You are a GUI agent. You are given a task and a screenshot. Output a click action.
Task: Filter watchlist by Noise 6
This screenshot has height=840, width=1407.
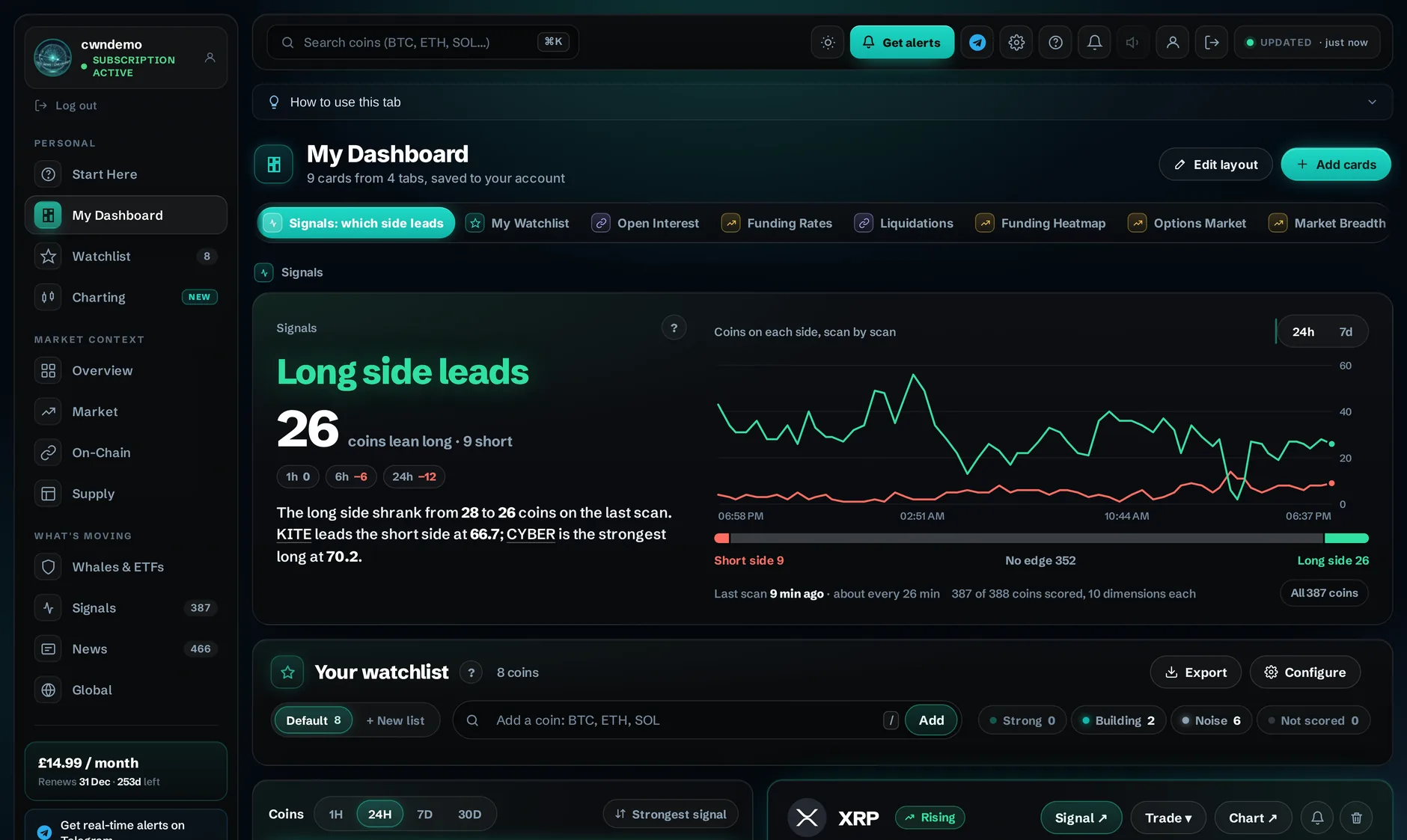(x=1211, y=720)
